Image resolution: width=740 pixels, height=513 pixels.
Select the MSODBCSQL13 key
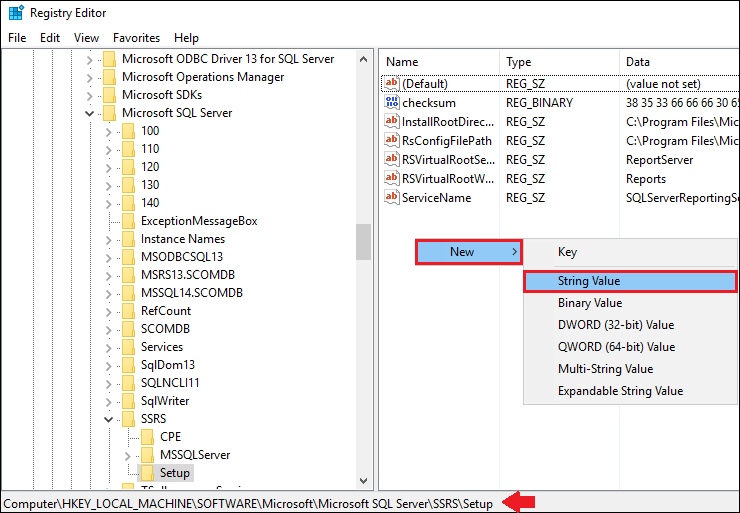click(x=182, y=257)
